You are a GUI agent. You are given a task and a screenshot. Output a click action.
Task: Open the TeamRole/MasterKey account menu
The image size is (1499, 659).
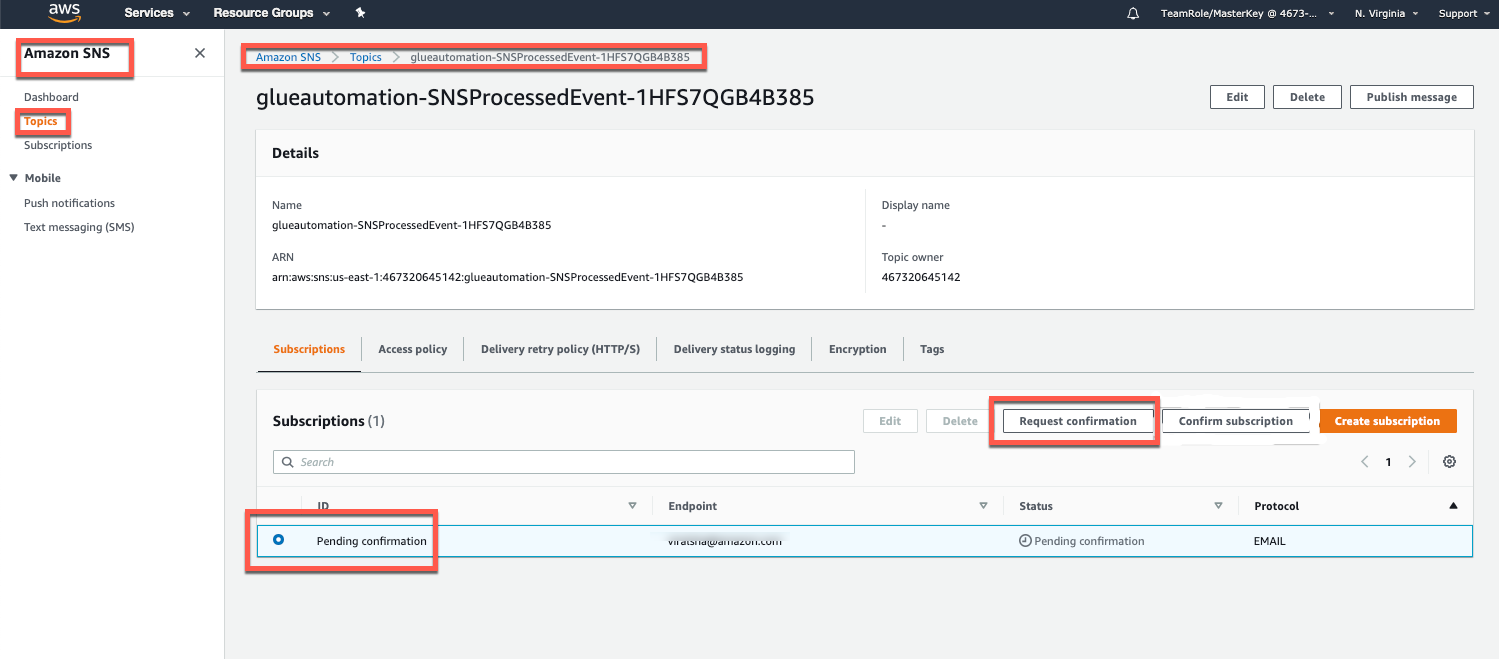pos(1248,14)
